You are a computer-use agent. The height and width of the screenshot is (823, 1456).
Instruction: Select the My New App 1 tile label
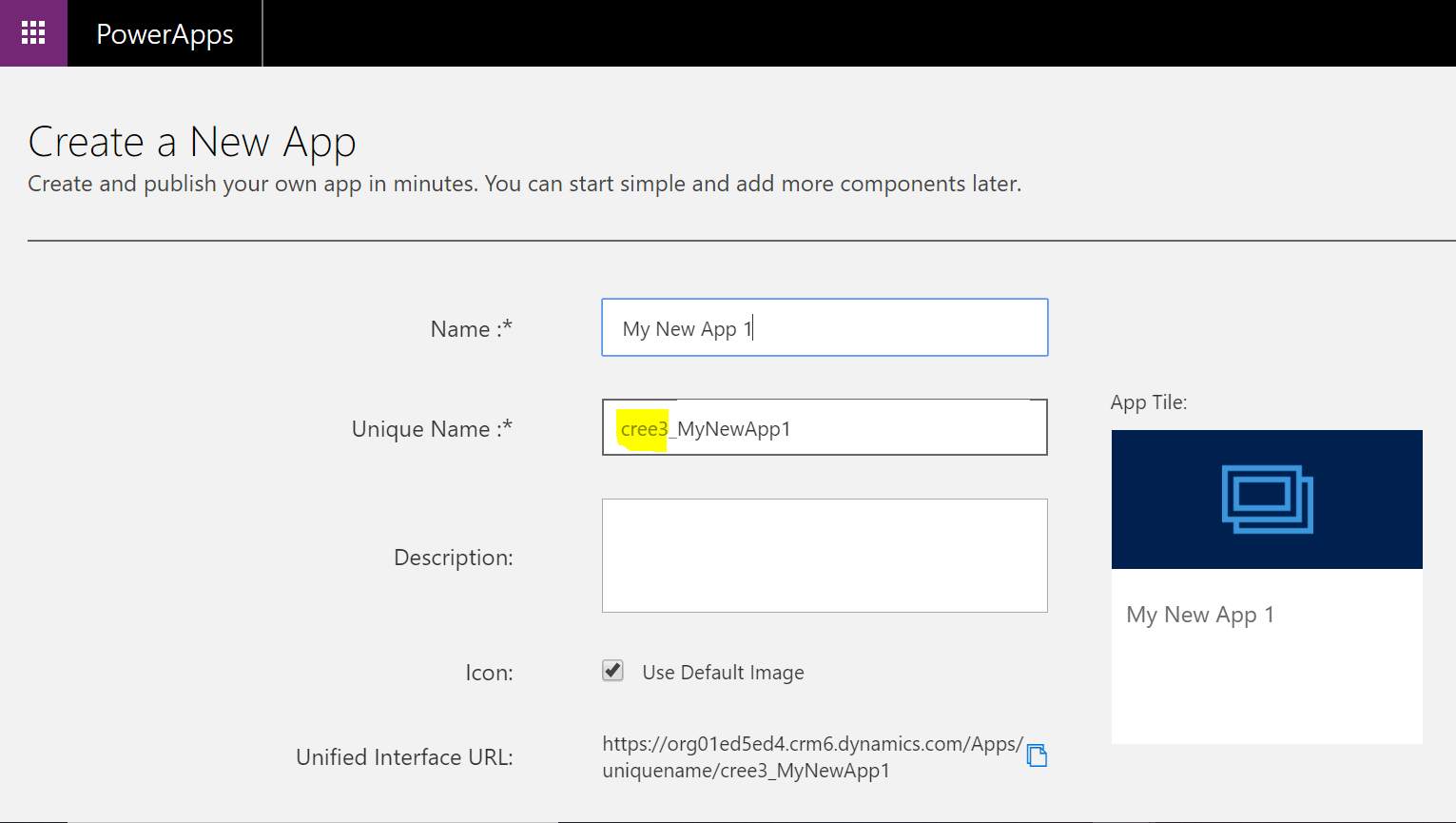pyautogui.click(x=1200, y=614)
